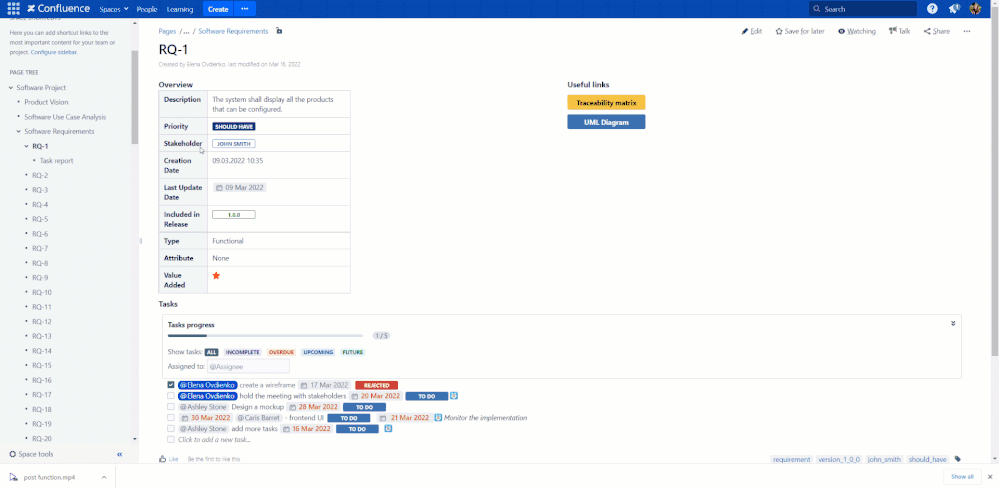This screenshot has height=490, width=999.
Task: Open the page more actions ellipsis
Action: [x=967, y=31]
